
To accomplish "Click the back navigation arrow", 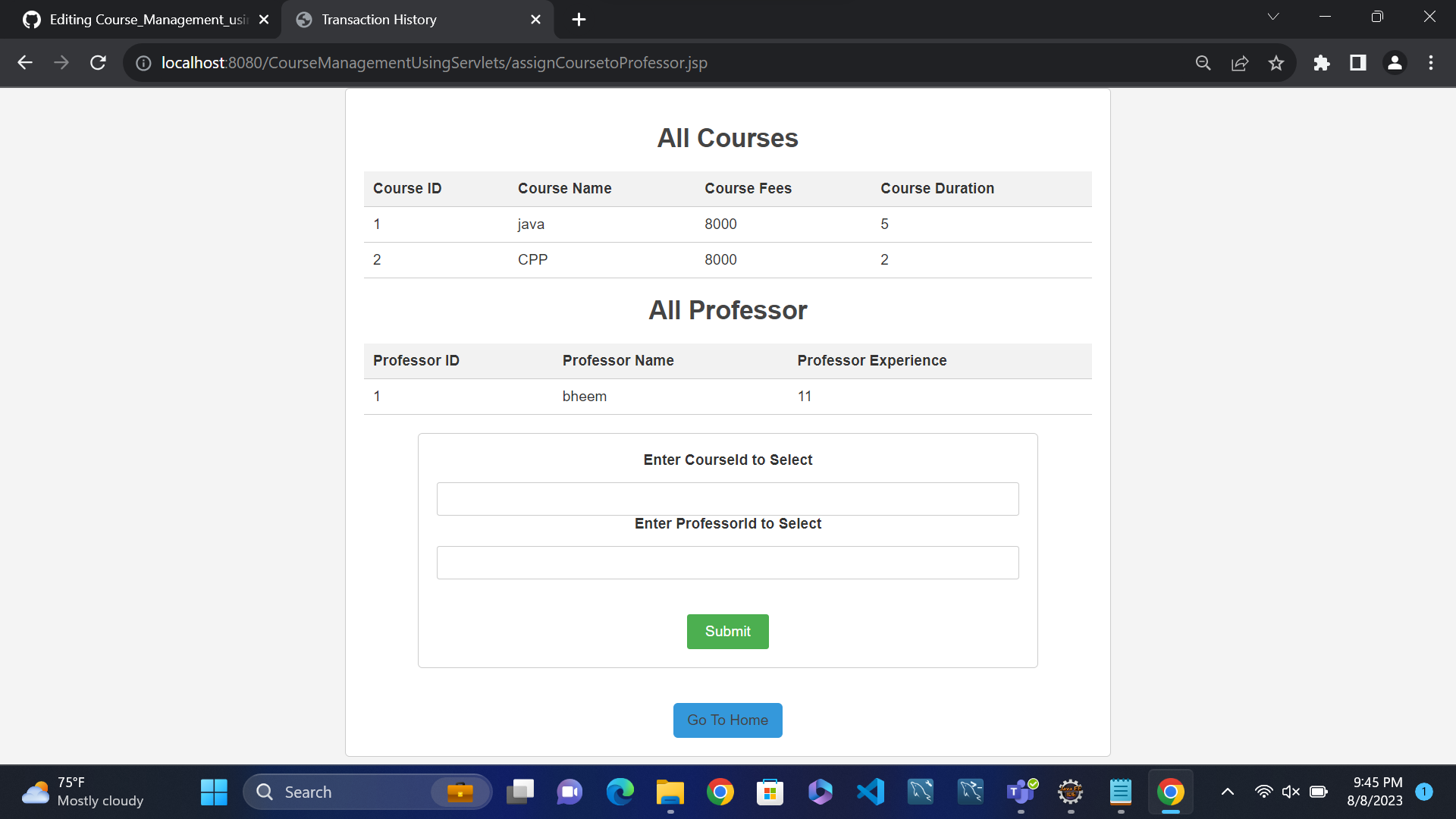I will (25, 63).
